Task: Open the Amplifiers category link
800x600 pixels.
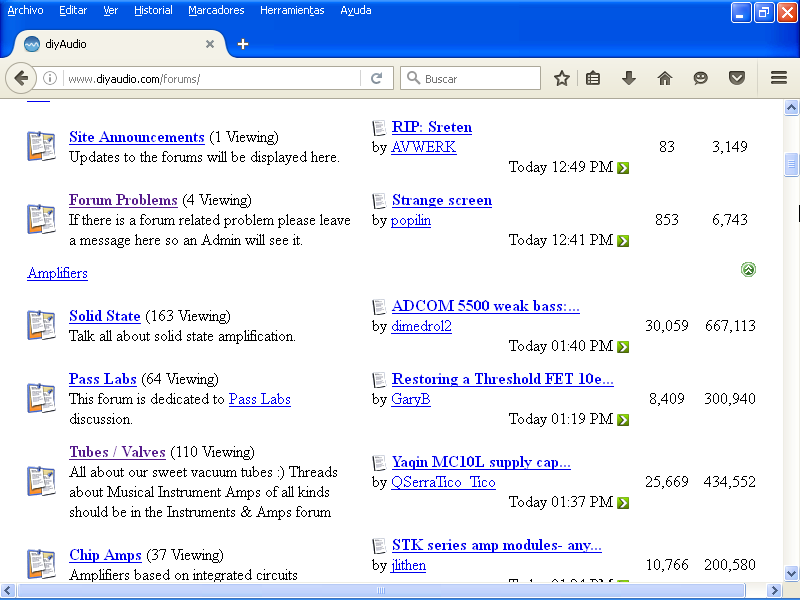Action: 57,273
